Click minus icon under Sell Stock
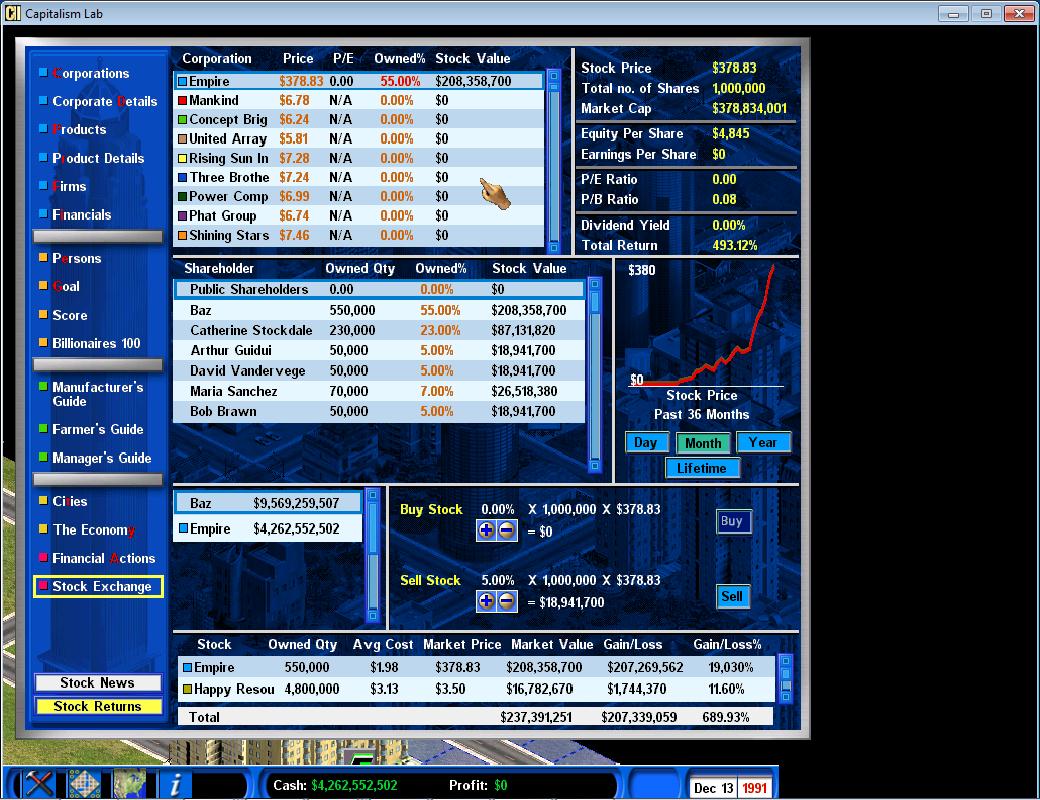Viewport: 1040px width, 800px height. (507, 601)
